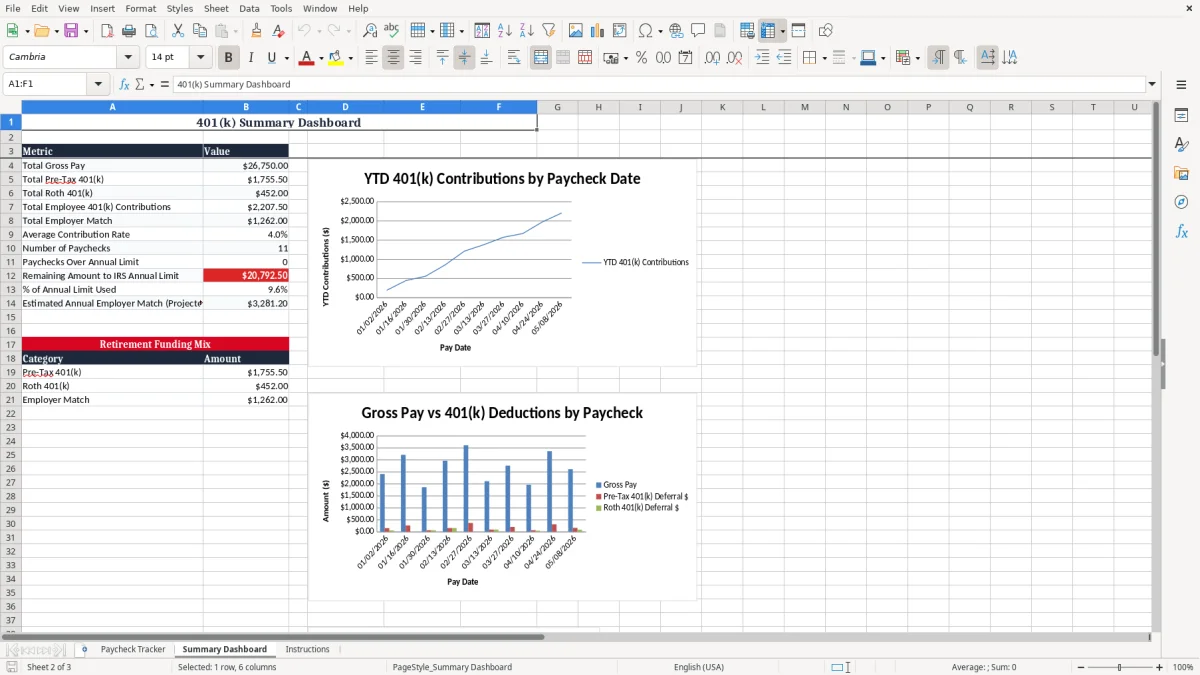This screenshot has height=675, width=1200.
Task: Toggle Align Right
Action: 415,58
